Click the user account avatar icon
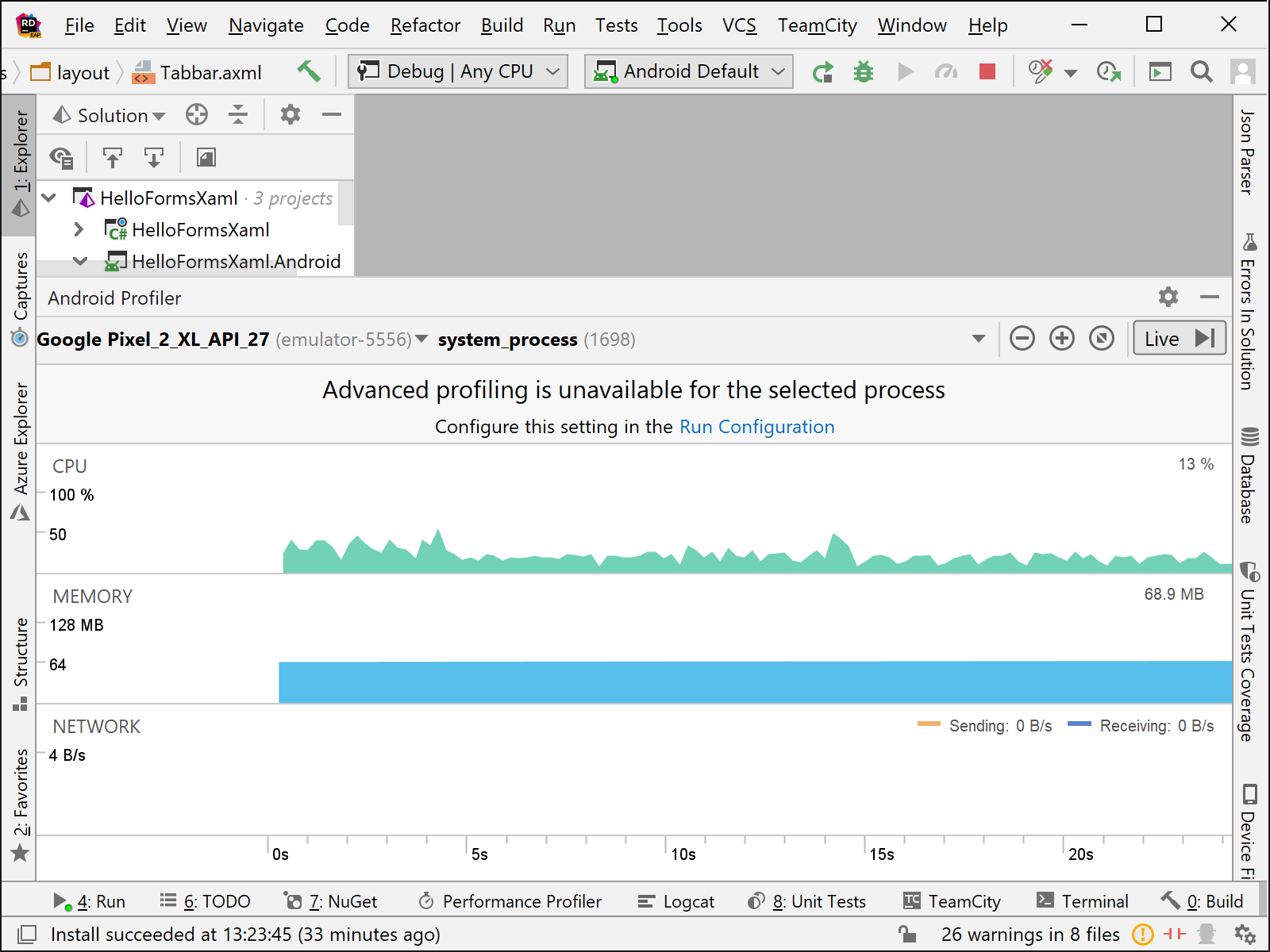Screen dimensions: 1270x952 click(x=1243, y=72)
